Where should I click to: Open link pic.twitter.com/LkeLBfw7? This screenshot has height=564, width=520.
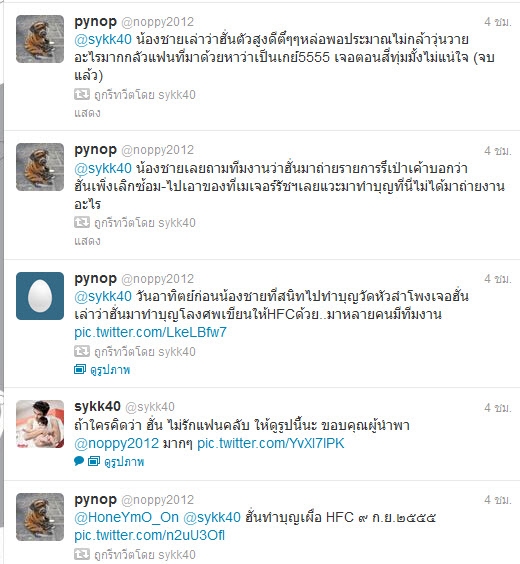(x=150, y=332)
